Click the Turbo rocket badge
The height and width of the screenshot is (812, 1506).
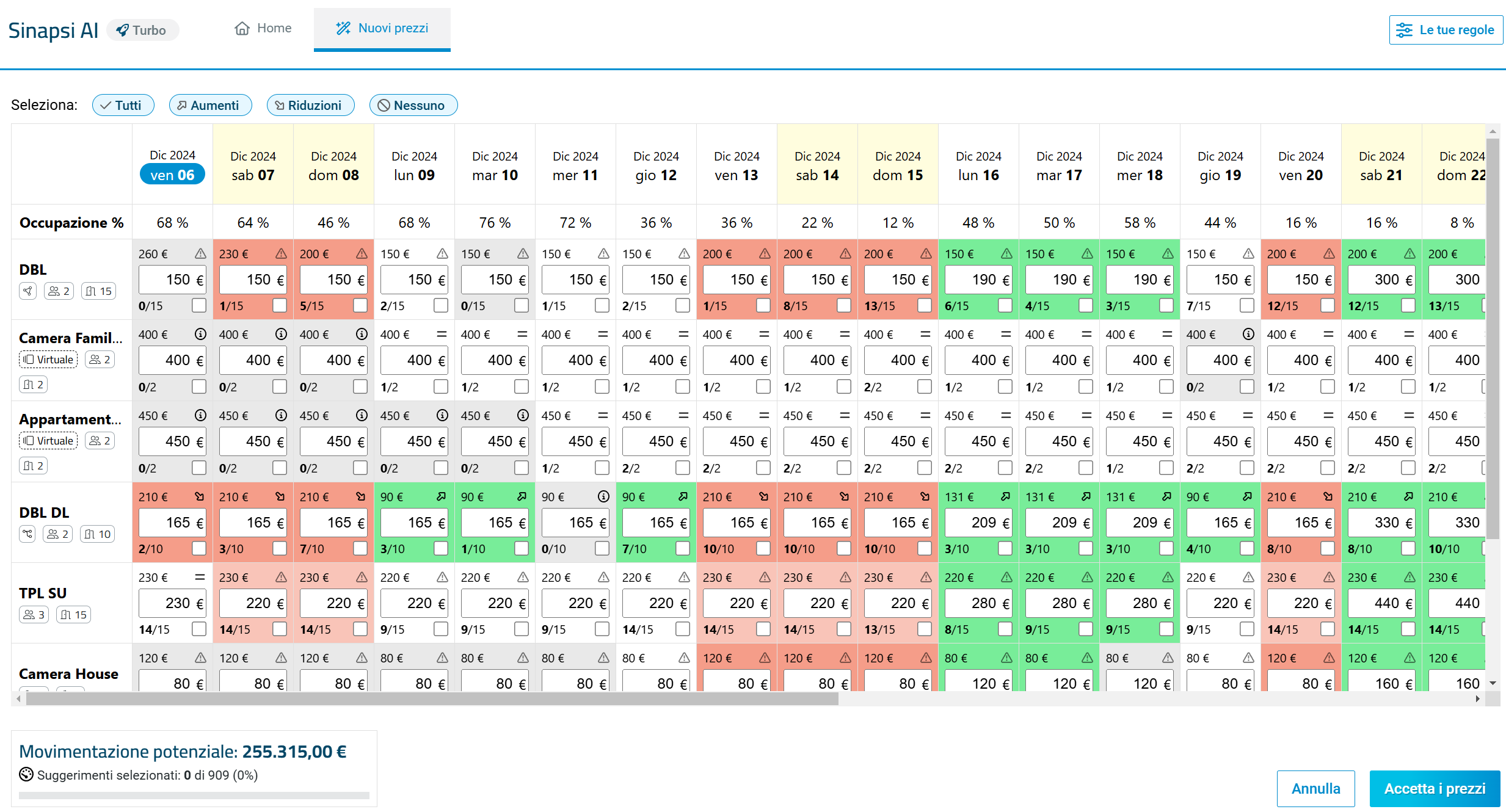(x=142, y=30)
